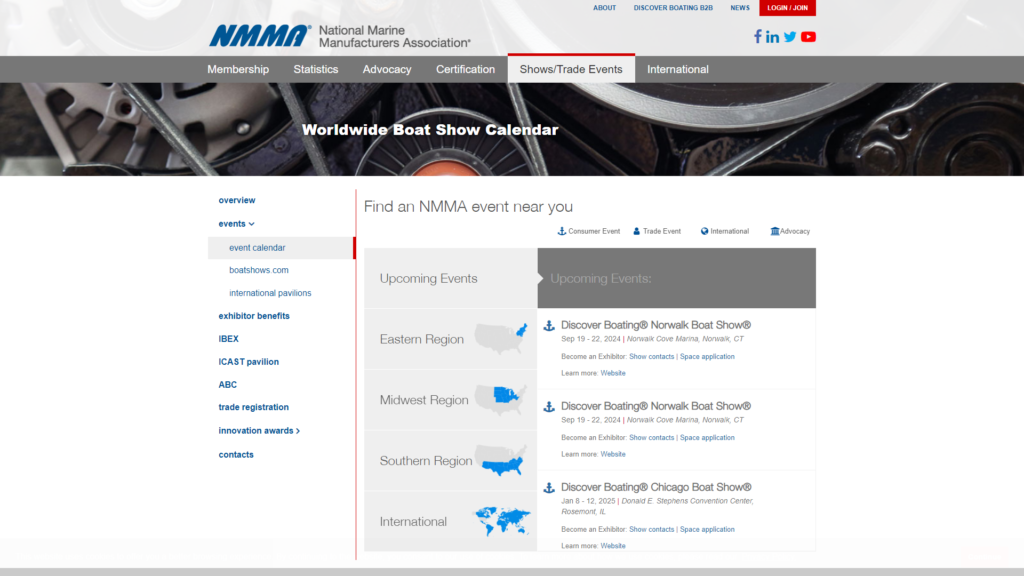Open the Advocacy menu
The image size is (1024, 576).
point(387,69)
